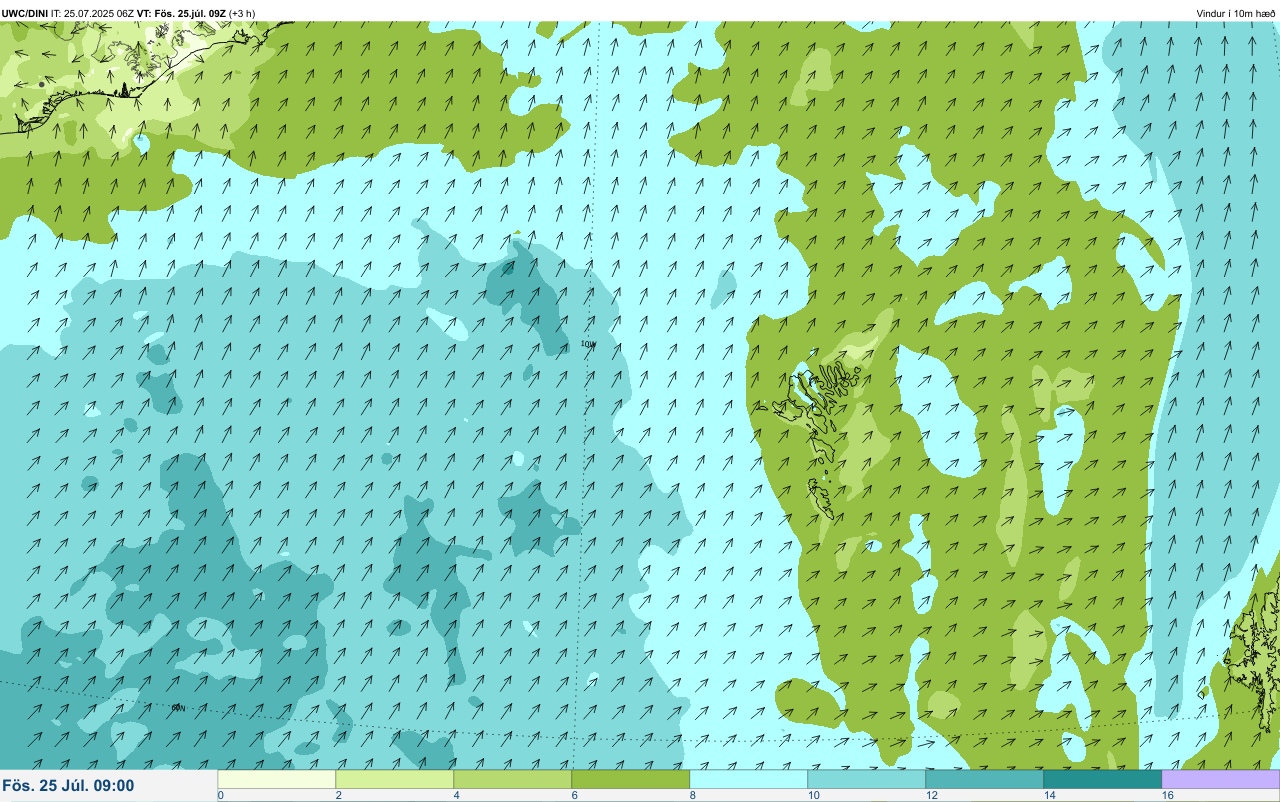Click the 'VT: Fös. 25.júl. 09Z' valid time

click(x=181, y=13)
